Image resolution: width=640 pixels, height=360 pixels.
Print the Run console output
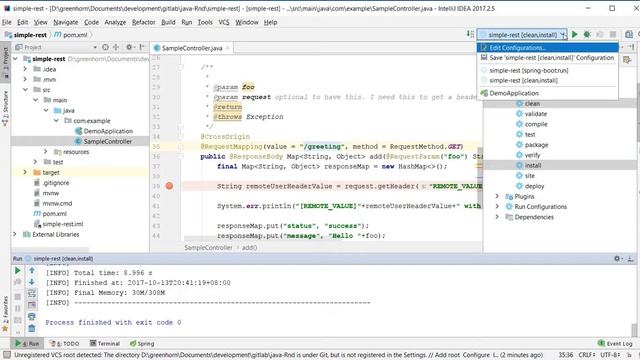tap(32, 316)
